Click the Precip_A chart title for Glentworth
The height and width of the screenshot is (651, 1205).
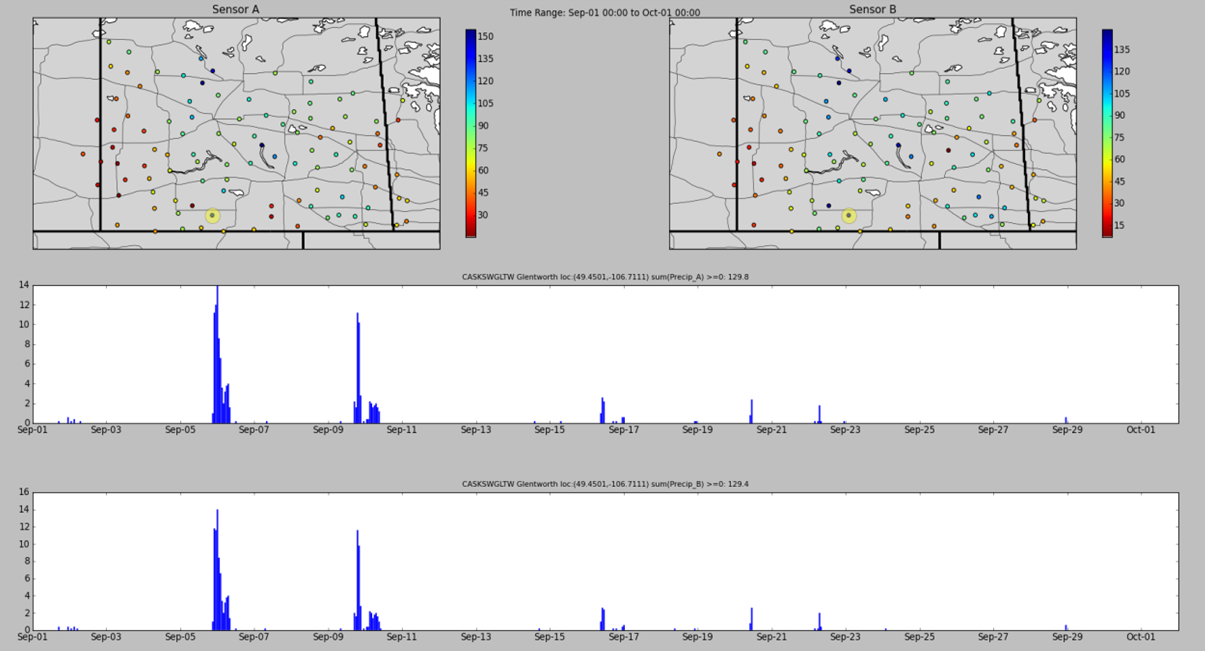coord(605,277)
